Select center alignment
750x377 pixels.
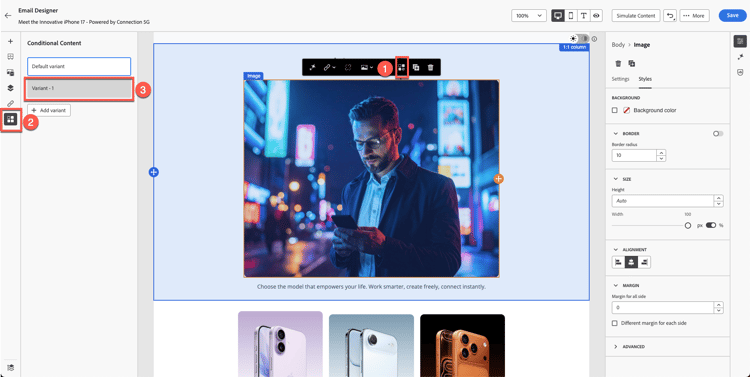(x=631, y=262)
